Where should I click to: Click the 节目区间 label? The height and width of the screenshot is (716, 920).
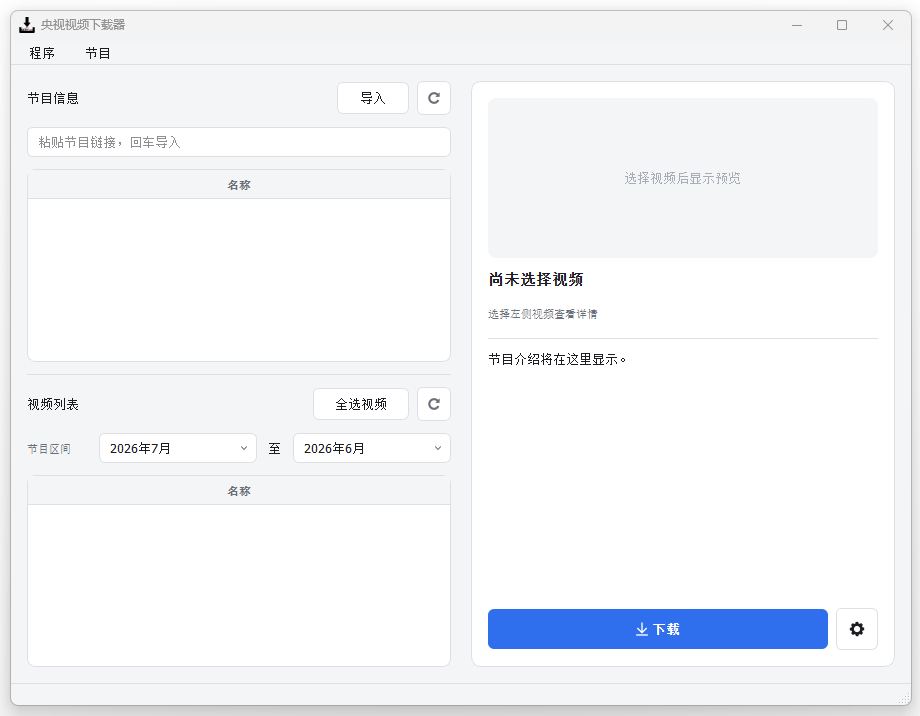49,449
